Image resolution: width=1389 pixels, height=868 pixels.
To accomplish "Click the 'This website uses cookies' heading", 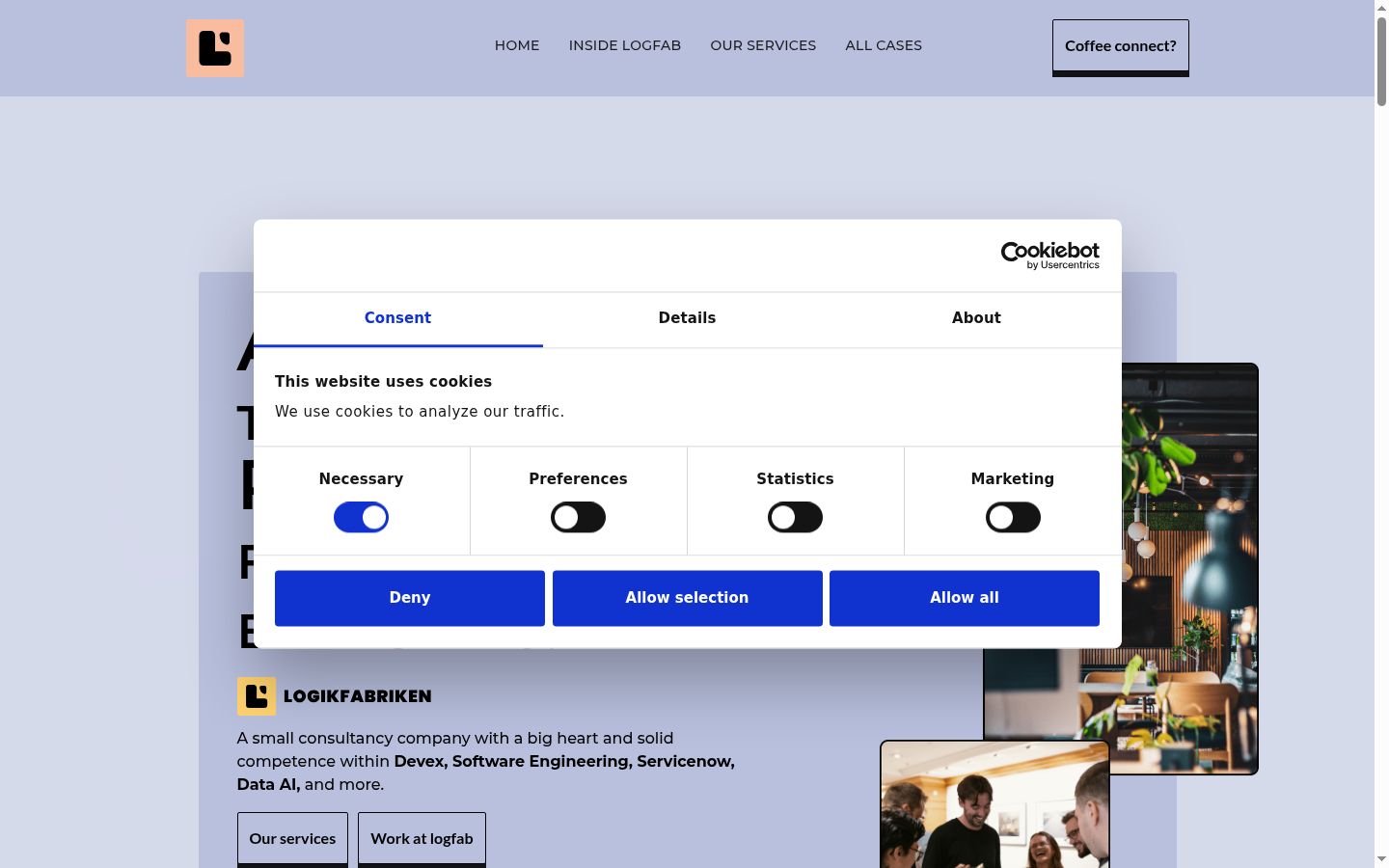I will 383,382.
